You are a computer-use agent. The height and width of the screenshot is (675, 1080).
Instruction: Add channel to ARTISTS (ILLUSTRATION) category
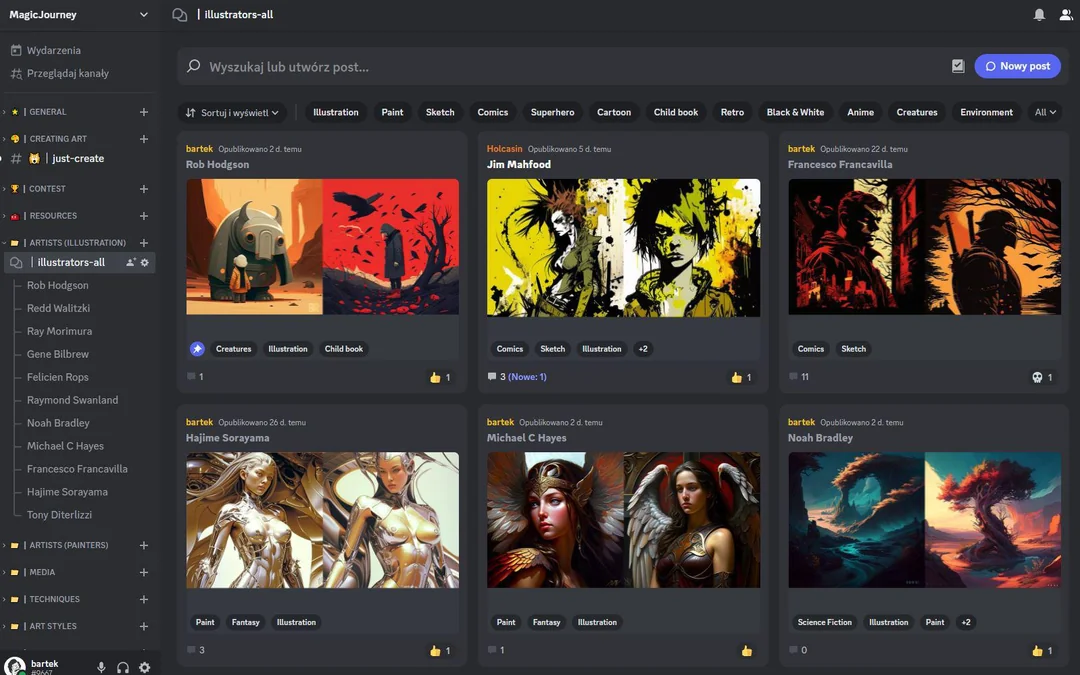coord(144,242)
